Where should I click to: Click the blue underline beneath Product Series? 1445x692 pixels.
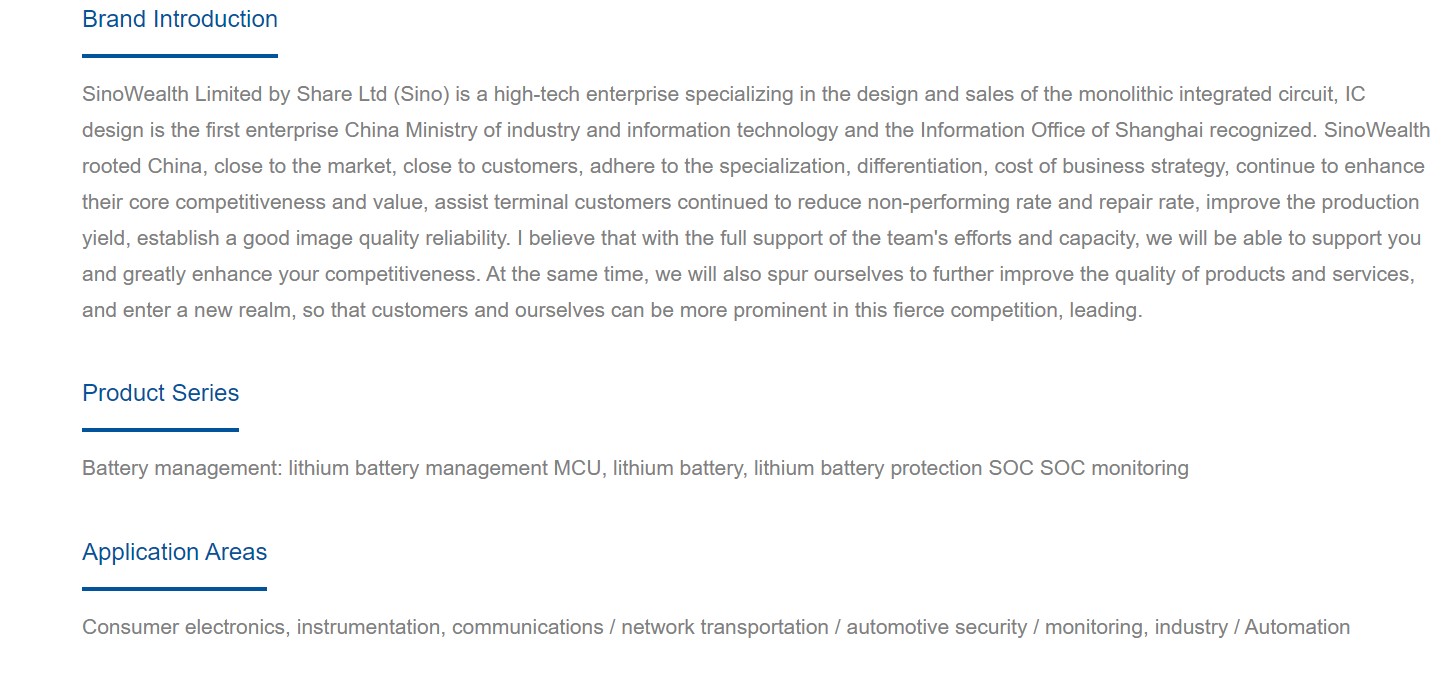click(160, 430)
